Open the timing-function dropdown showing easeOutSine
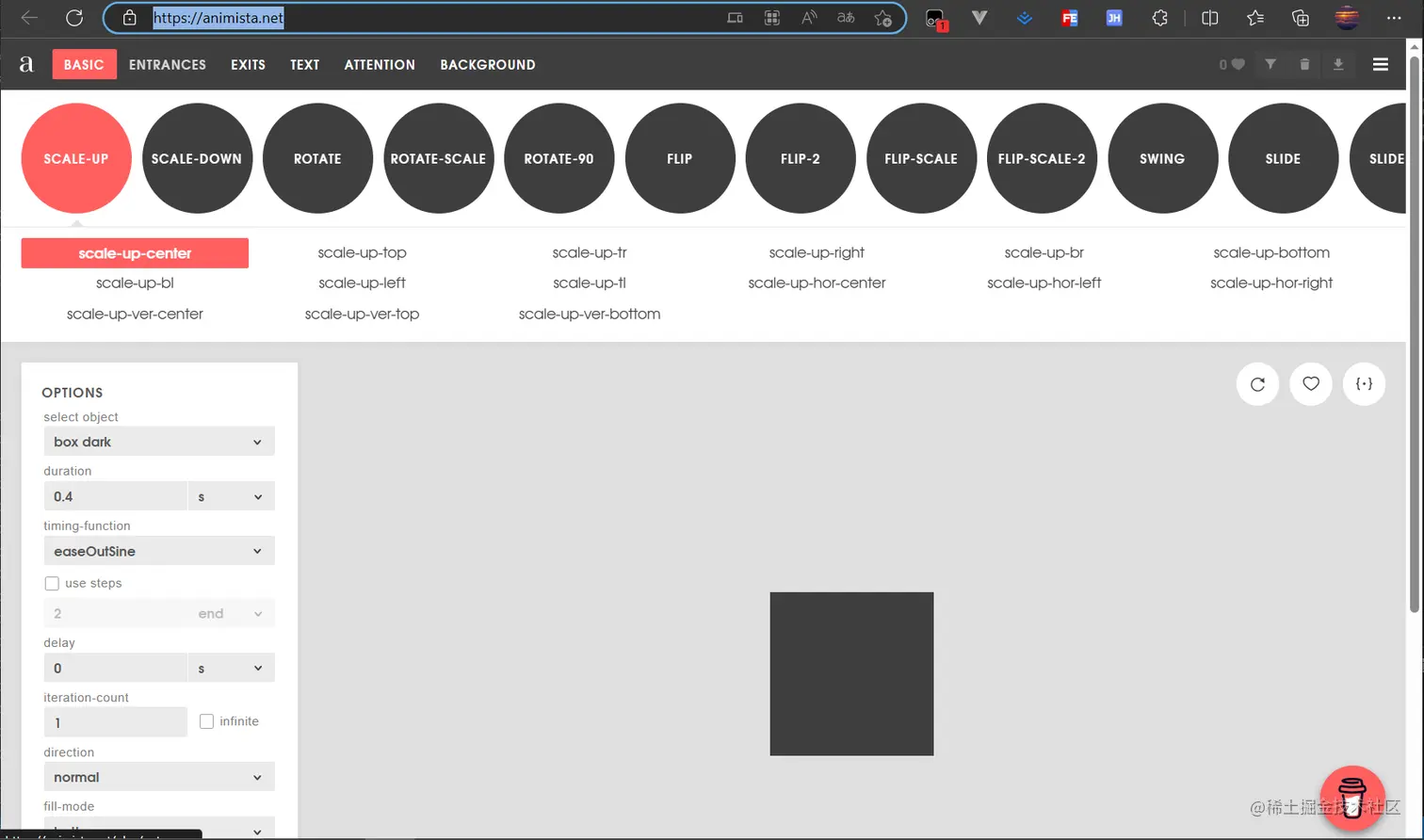Viewport: 1424px width, 840px height. tap(159, 551)
